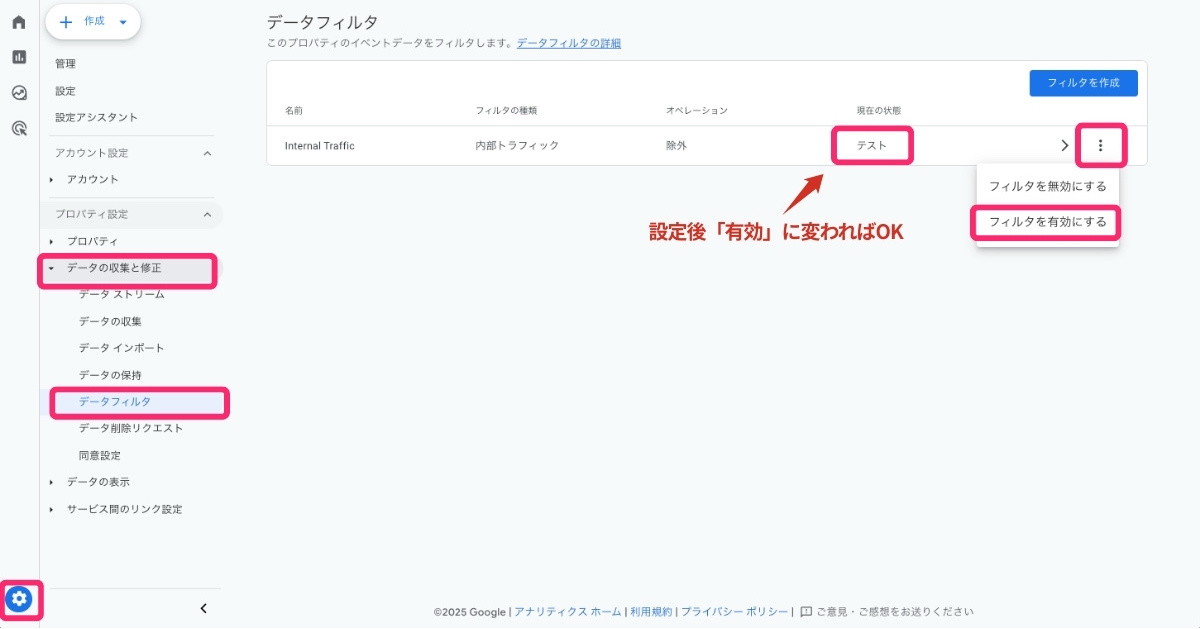
Task: Select フィルタを有効にする from the context menu
Action: (1046, 223)
